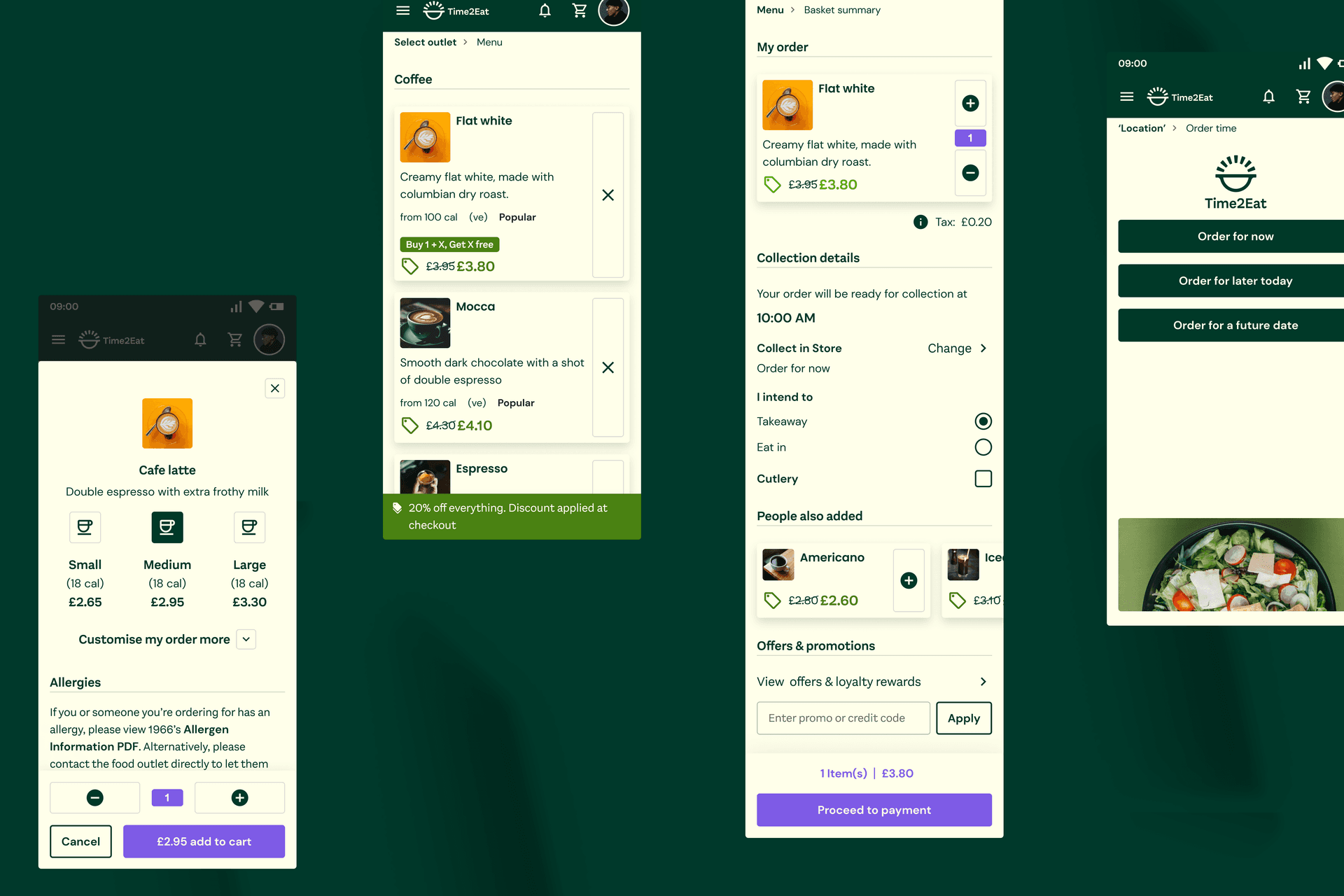1344x896 pixels.
Task: Select Eat in radio option
Action: 983,447
